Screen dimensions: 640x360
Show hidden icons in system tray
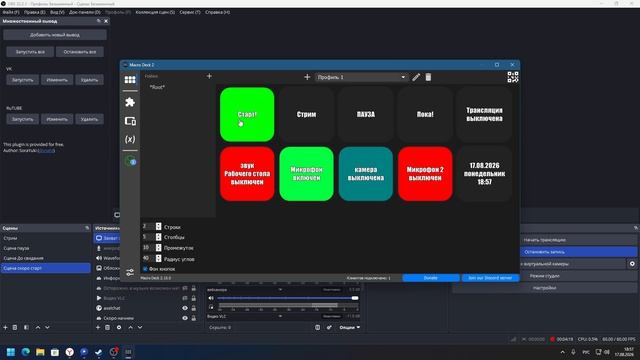click(x=562, y=352)
